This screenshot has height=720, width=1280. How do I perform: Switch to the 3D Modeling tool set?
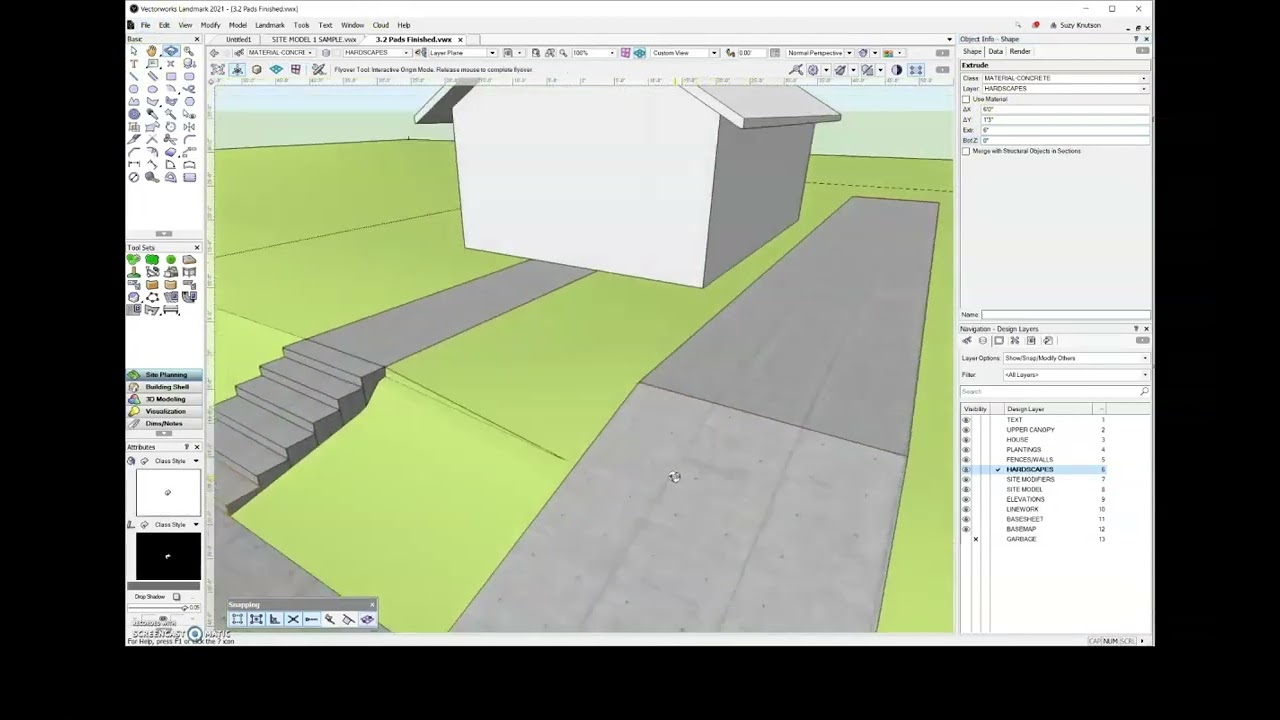165,399
